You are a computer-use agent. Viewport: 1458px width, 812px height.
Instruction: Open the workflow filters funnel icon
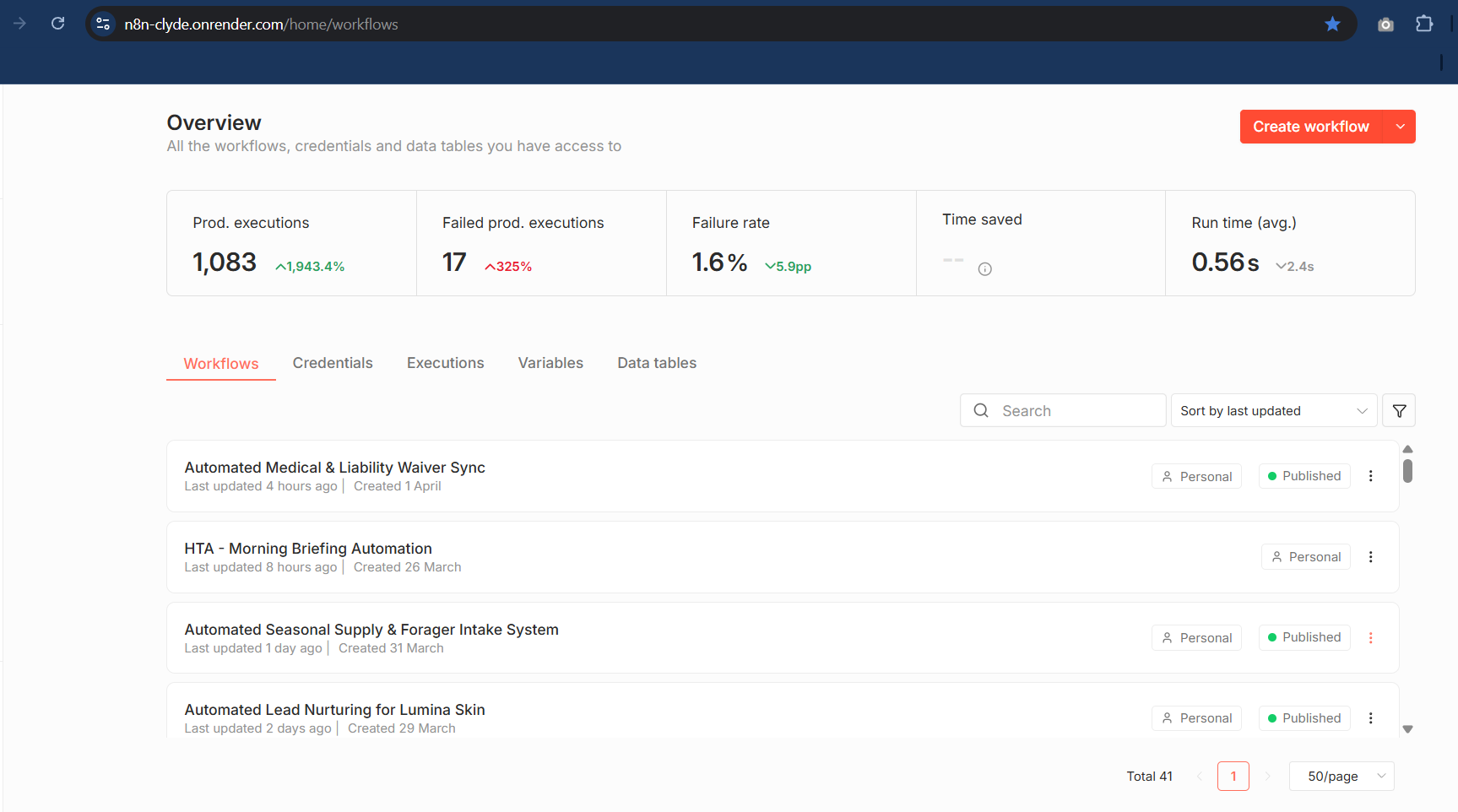pos(1399,411)
